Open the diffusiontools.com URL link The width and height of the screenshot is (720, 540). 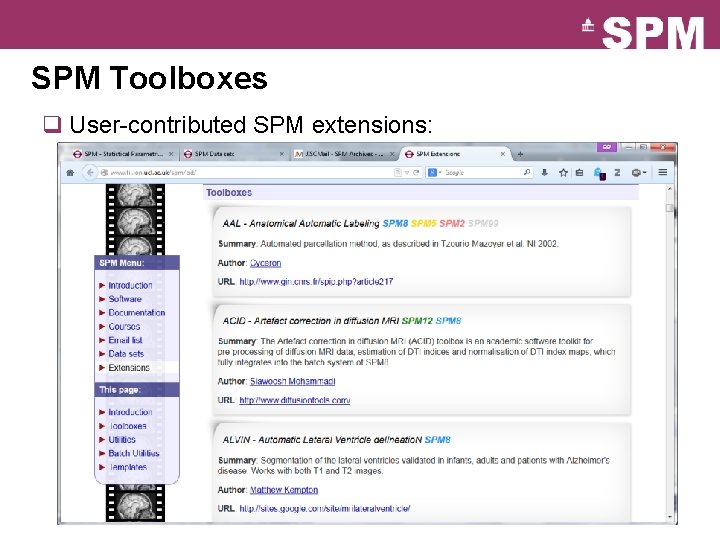pos(295,400)
